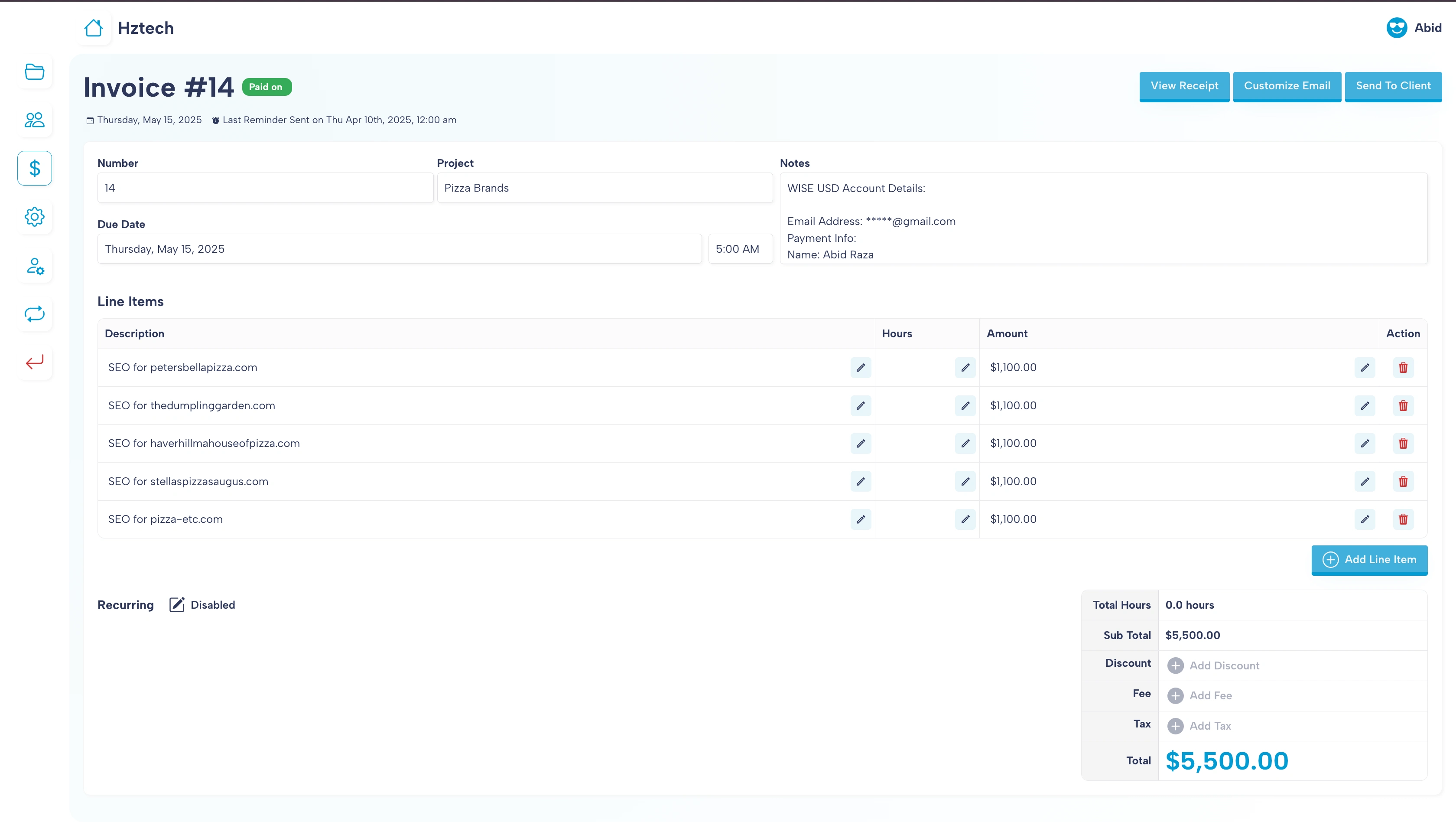The width and height of the screenshot is (1456, 835).
Task: Open the Project field showing Pizza Brands
Action: click(604, 188)
